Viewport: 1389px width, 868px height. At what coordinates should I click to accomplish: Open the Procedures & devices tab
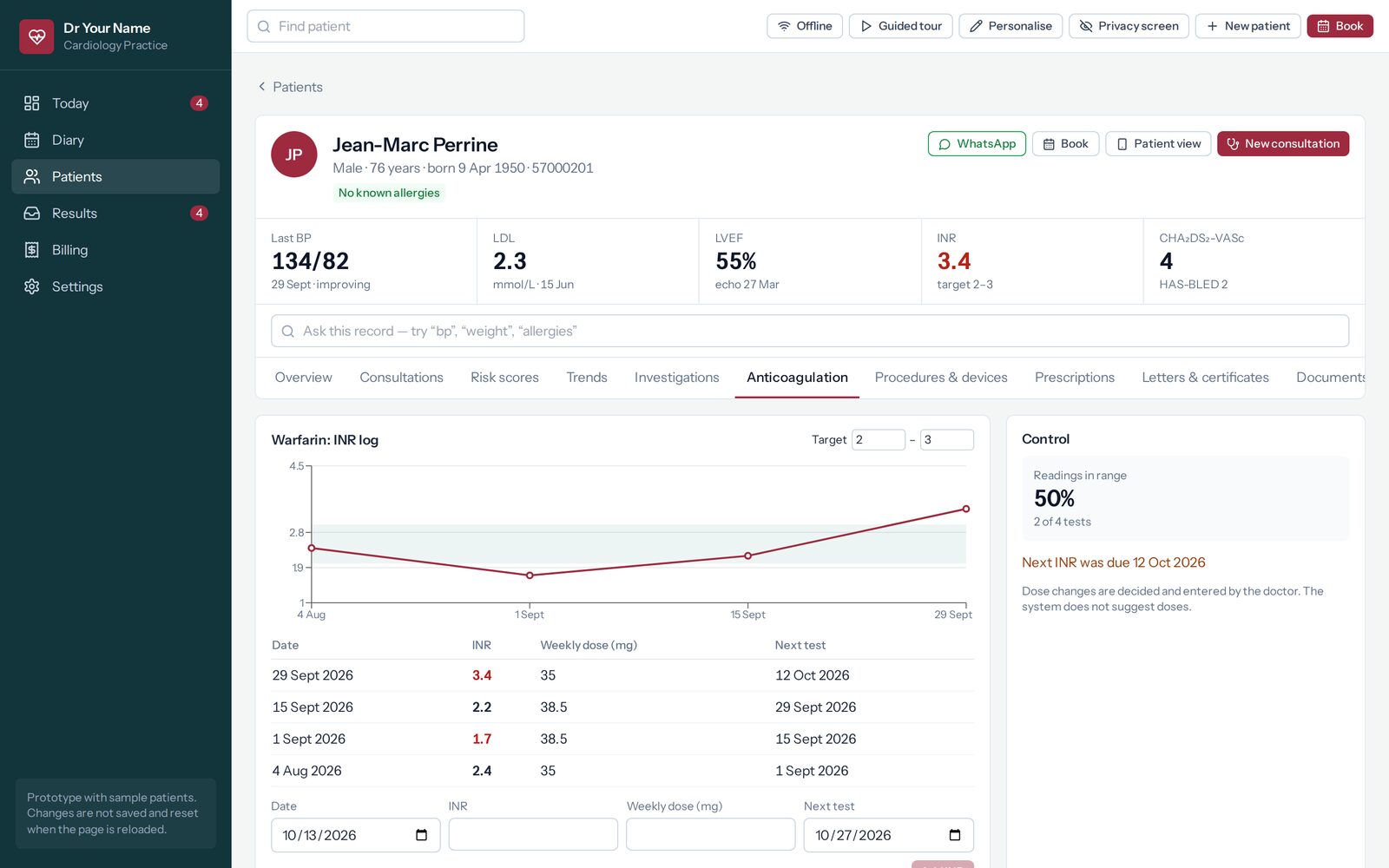pos(941,378)
